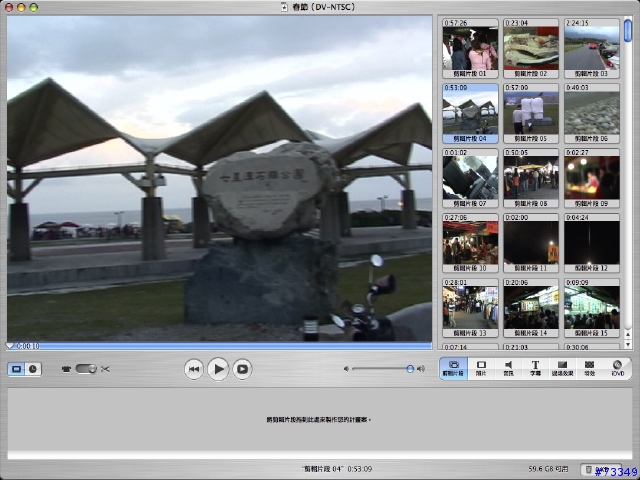Select clip 剪輯片段 06 pebbles thumbnail
Image resolution: width=640 pixels, height=480 pixels.
coord(592,113)
